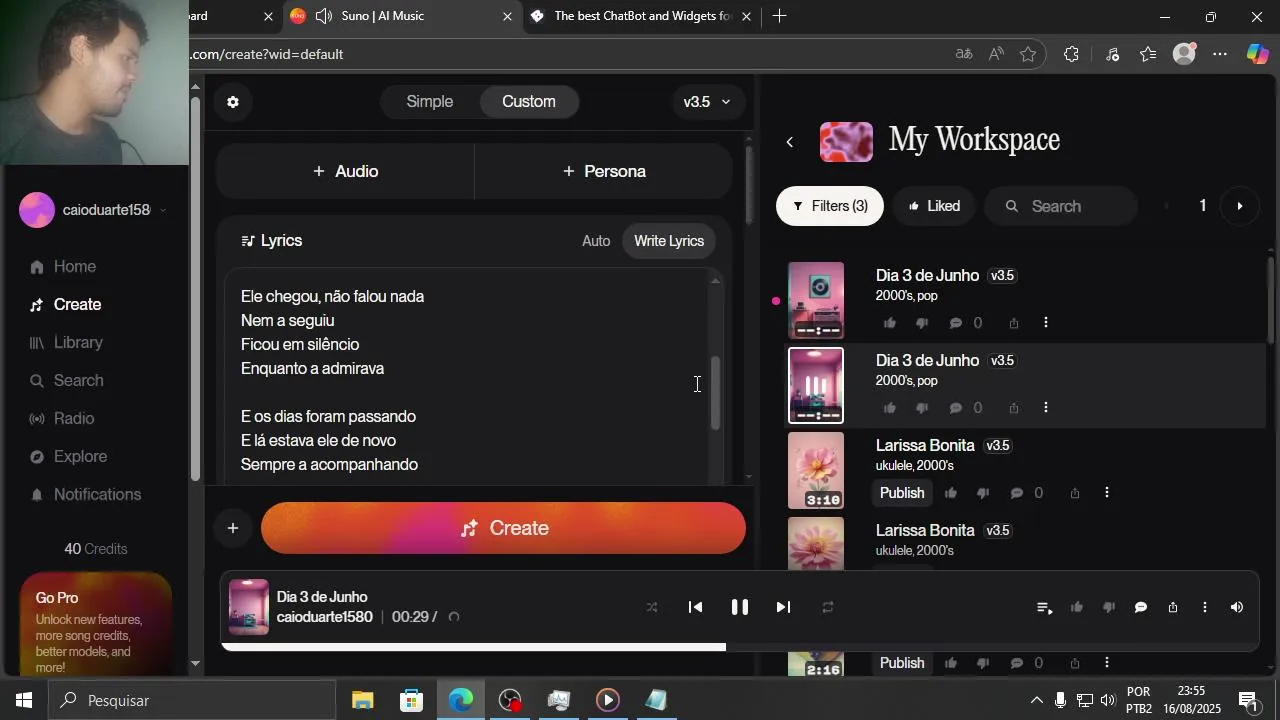The image size is (1280, 720).
Task: Click inside the lyrics text area
Action: tap(465, 378)
